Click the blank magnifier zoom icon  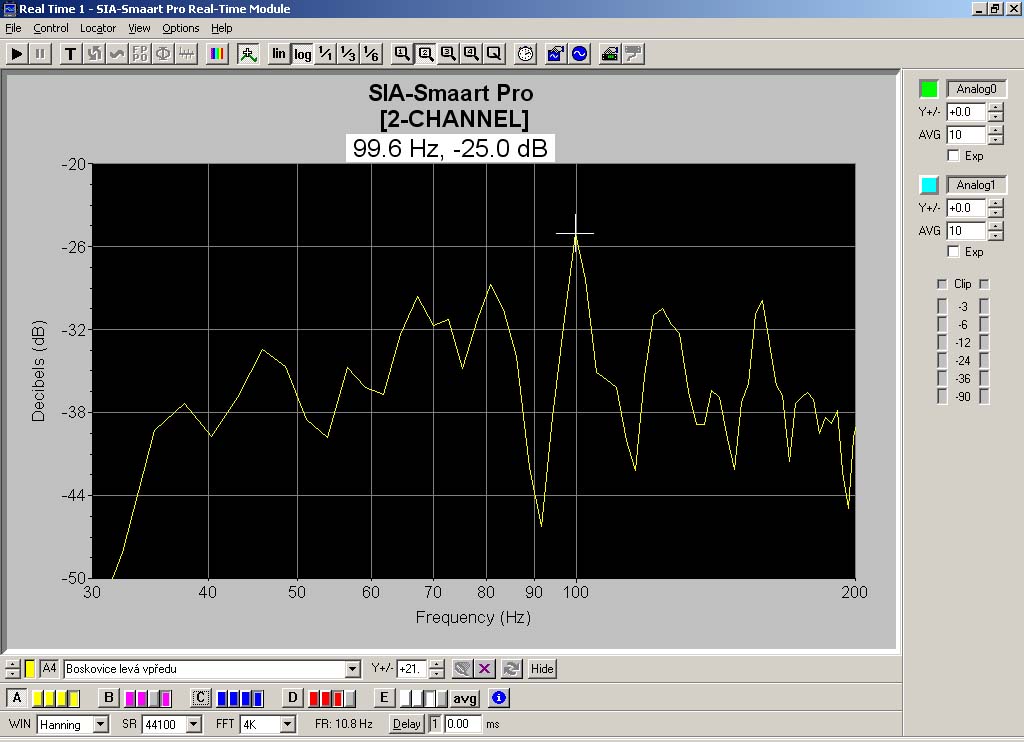[x=494, y=54]
